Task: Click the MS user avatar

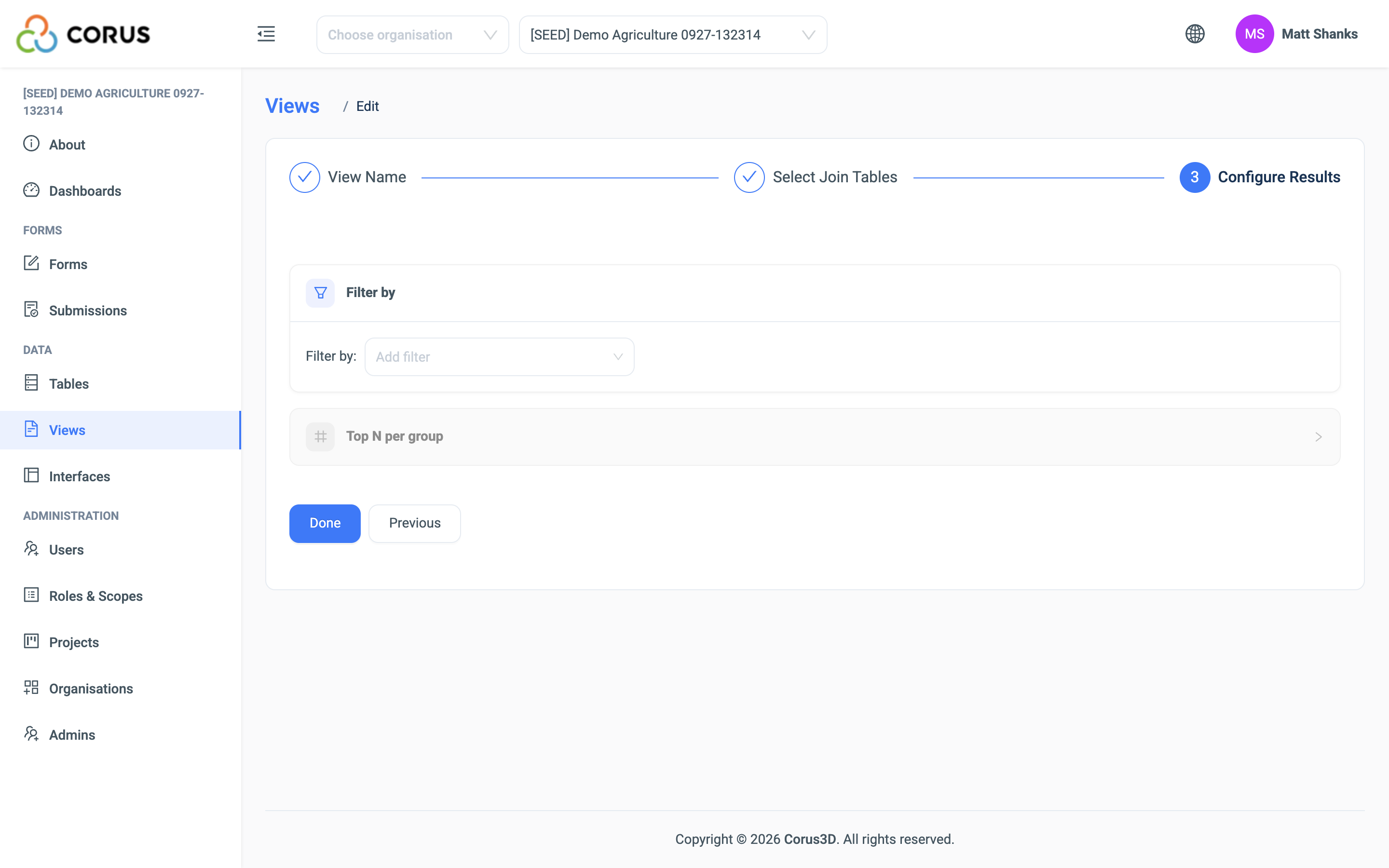Action: click(x=1254, y=34)
